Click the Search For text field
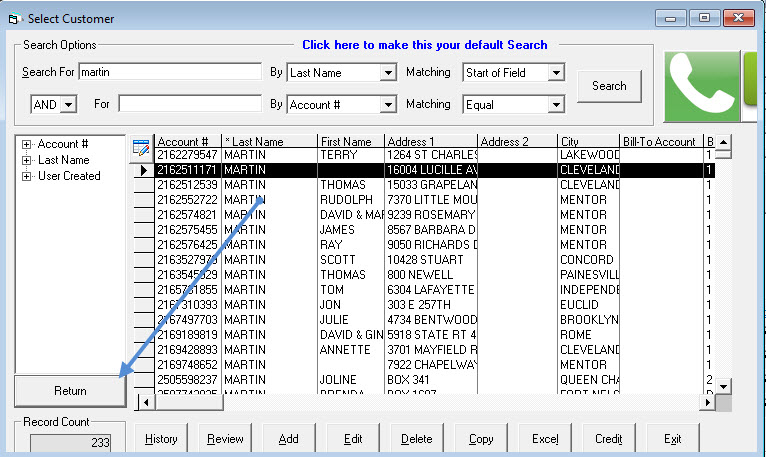The height and width of the screenshot is (457, 766). tap(170, 72)
